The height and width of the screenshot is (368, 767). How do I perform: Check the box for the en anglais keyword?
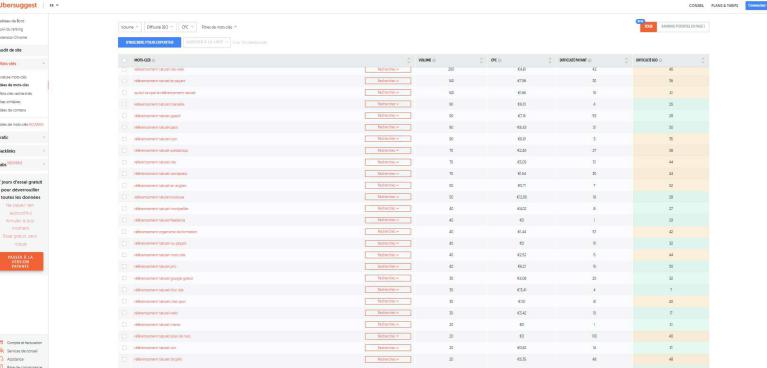coord(124,185)
